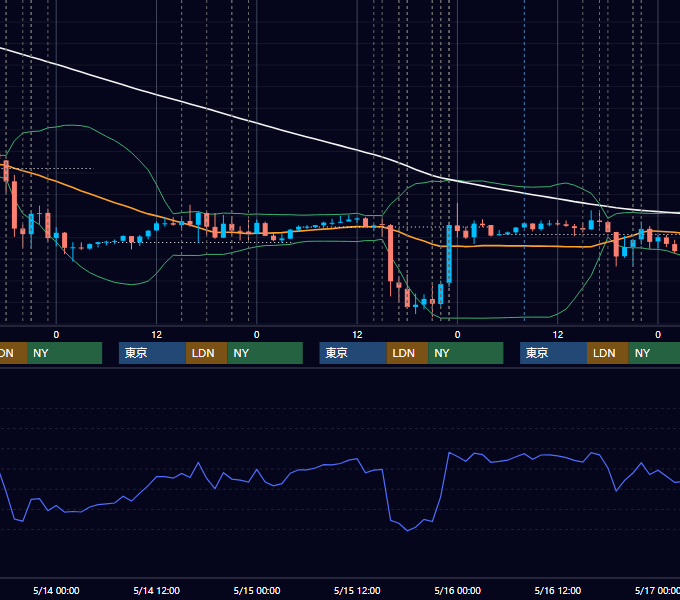Click the 5/14 12:00 date label
This screenshot has width=680, height=600.
[157, 590]
